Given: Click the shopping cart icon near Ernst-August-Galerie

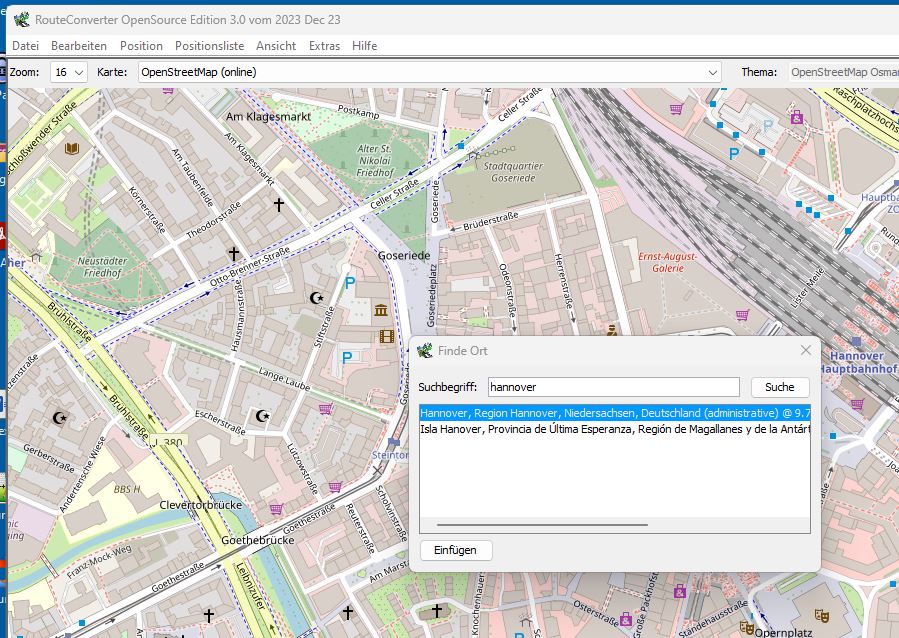Looking at the screenshot, I should (x=742, y=315).
